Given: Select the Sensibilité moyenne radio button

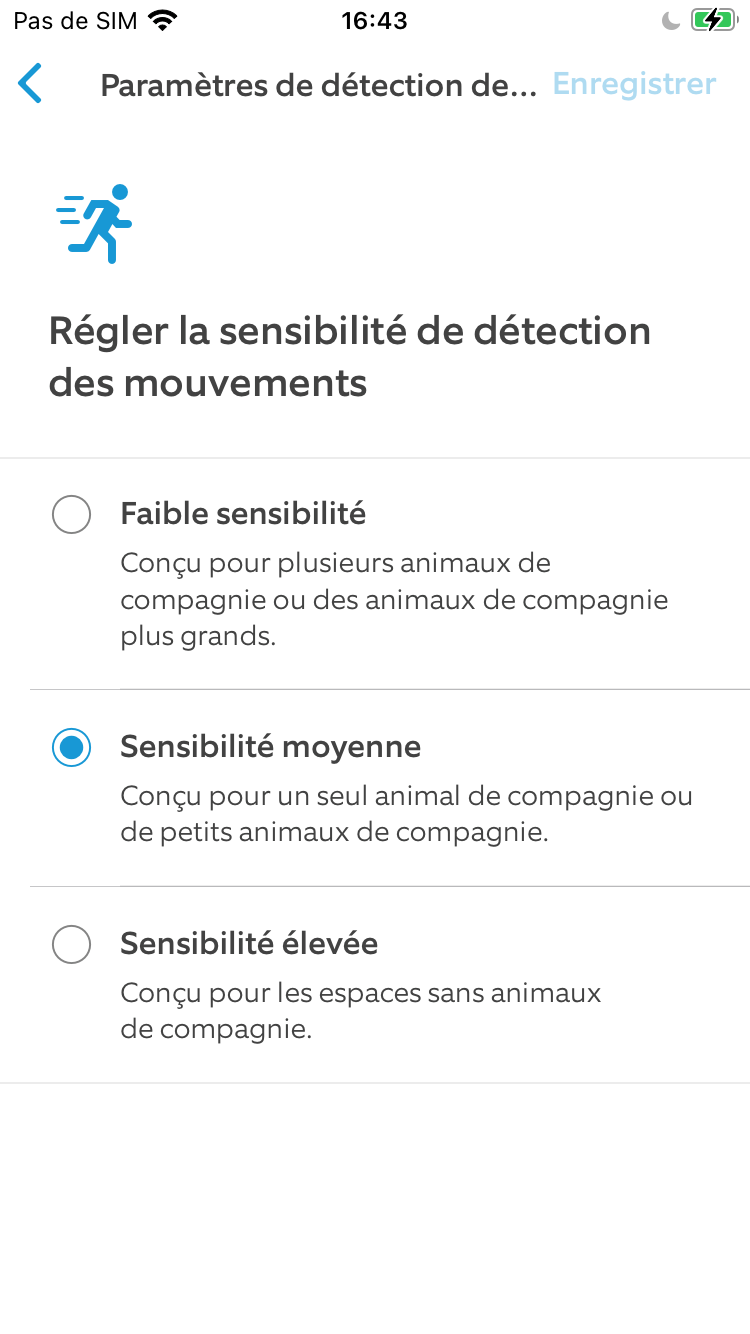Looking at the screenshot, I should (x=71, y=747).
